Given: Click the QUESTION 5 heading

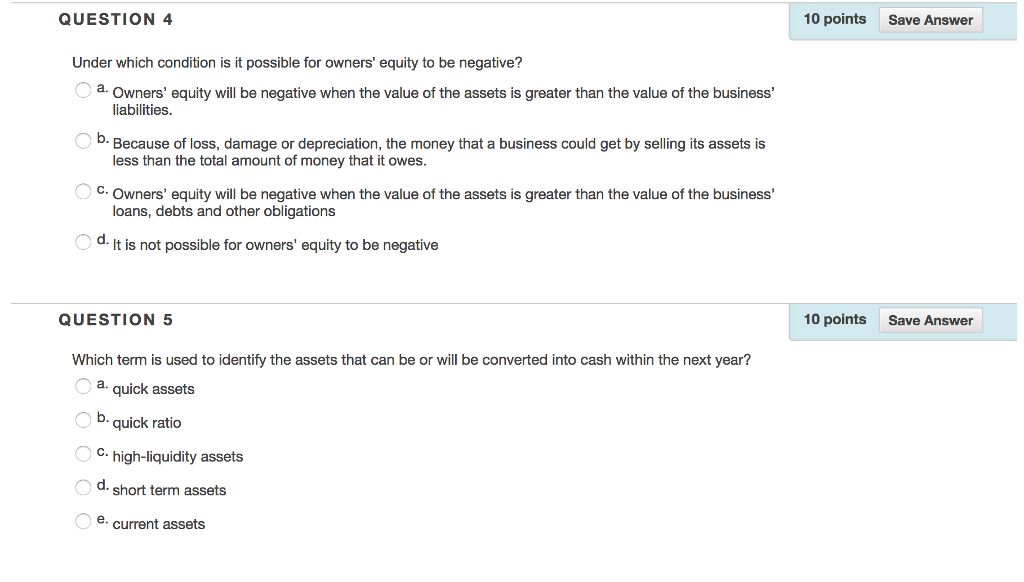Looking at the screenshot, I should pos(115,319).
